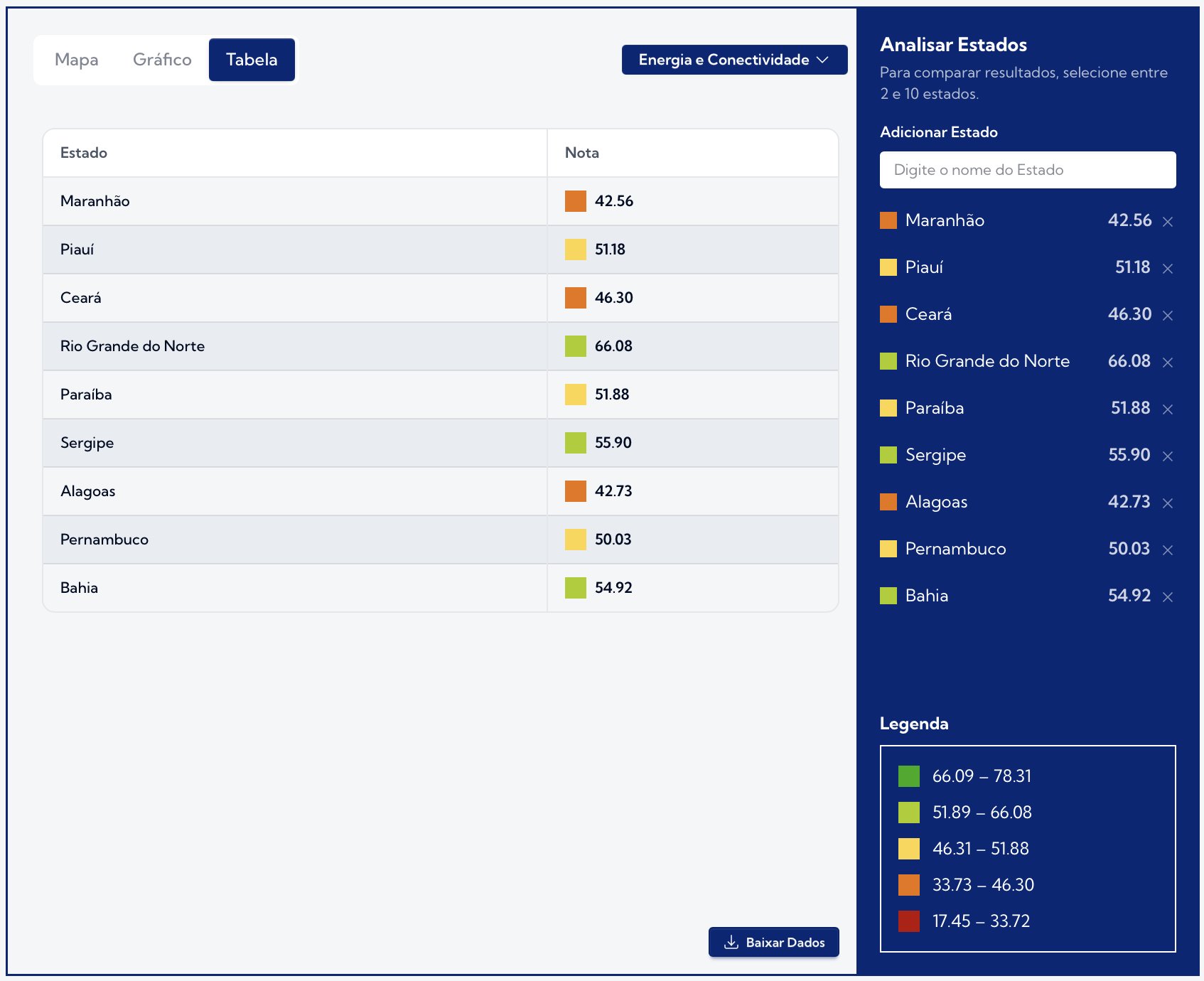The height and width of the screenshot is (981, 1204).
Task: Open the Energia e Conectividade dropdown
Action: point(733,60)
